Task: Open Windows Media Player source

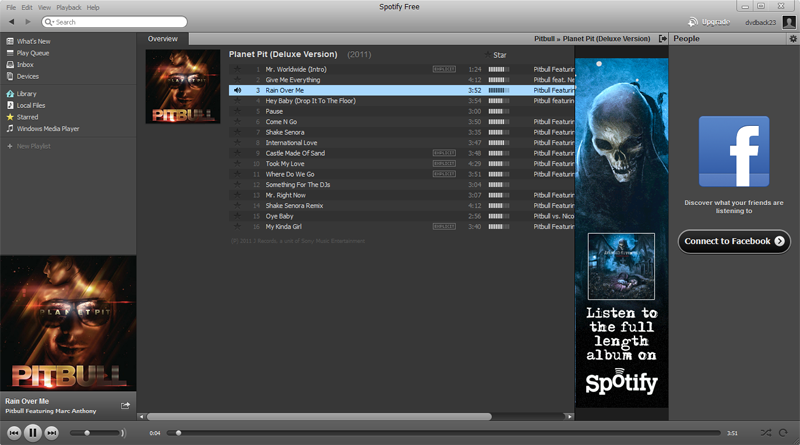Action: (48, 129)
